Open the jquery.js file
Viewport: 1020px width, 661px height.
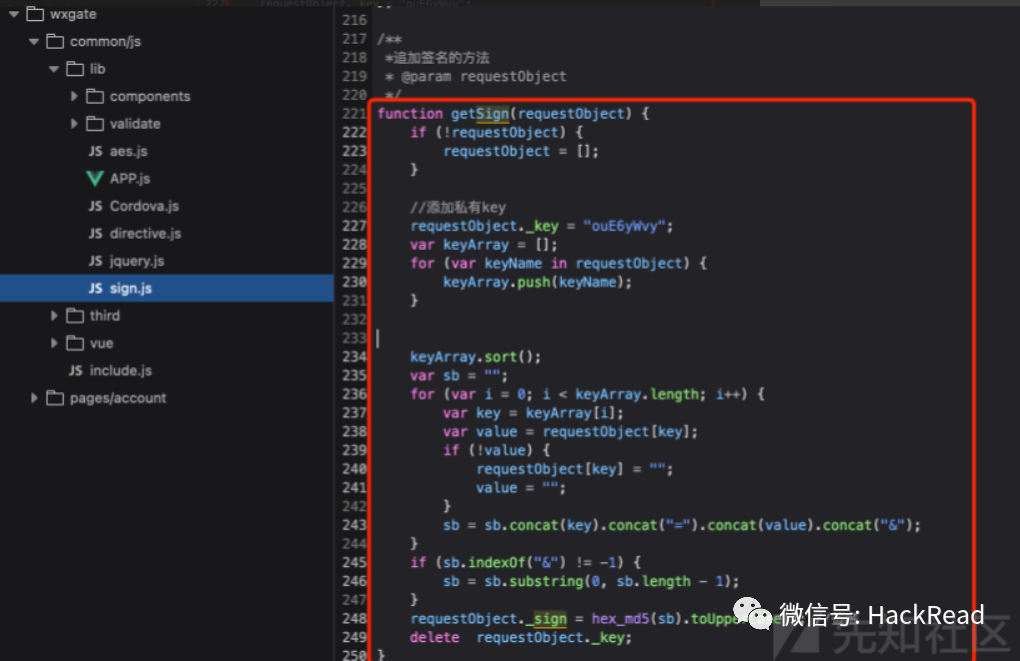137,261
